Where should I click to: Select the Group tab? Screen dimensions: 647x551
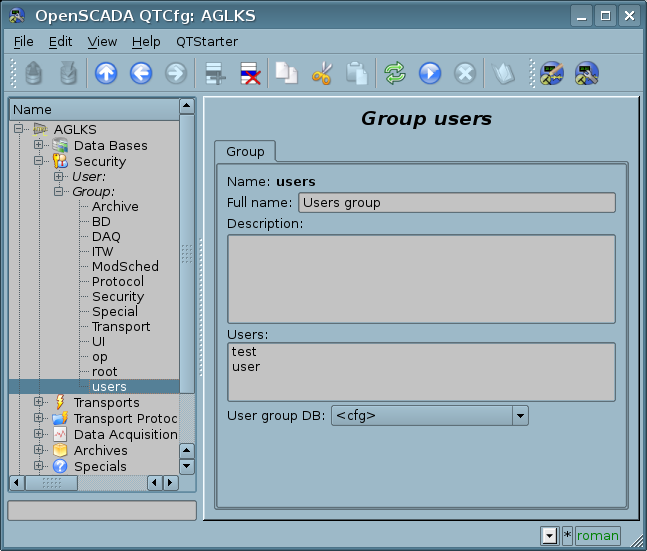pyautogui.click(x=245, y=151)
